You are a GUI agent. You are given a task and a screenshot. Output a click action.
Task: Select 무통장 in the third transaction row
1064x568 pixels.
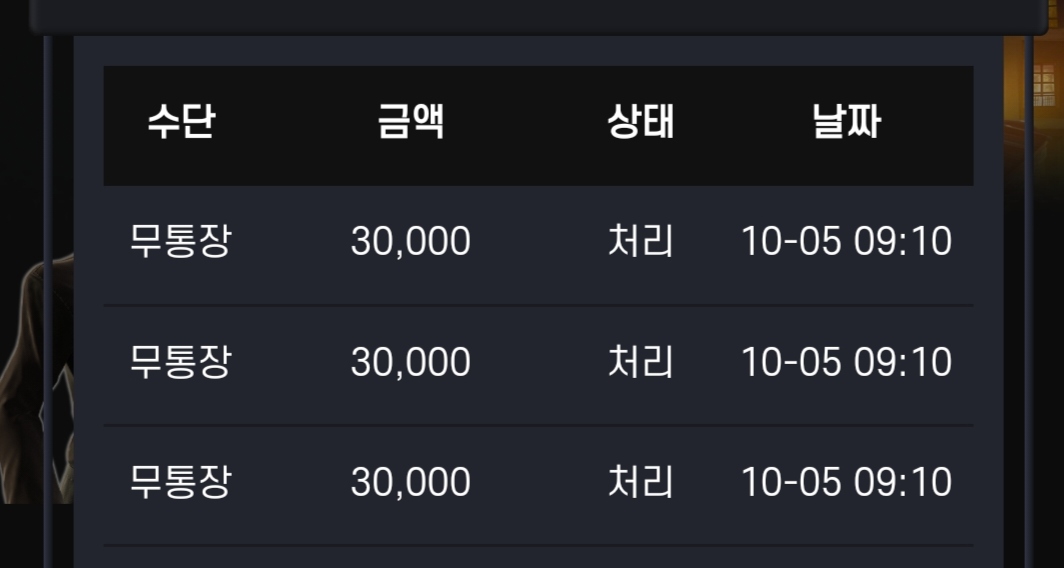click(180, 481)
